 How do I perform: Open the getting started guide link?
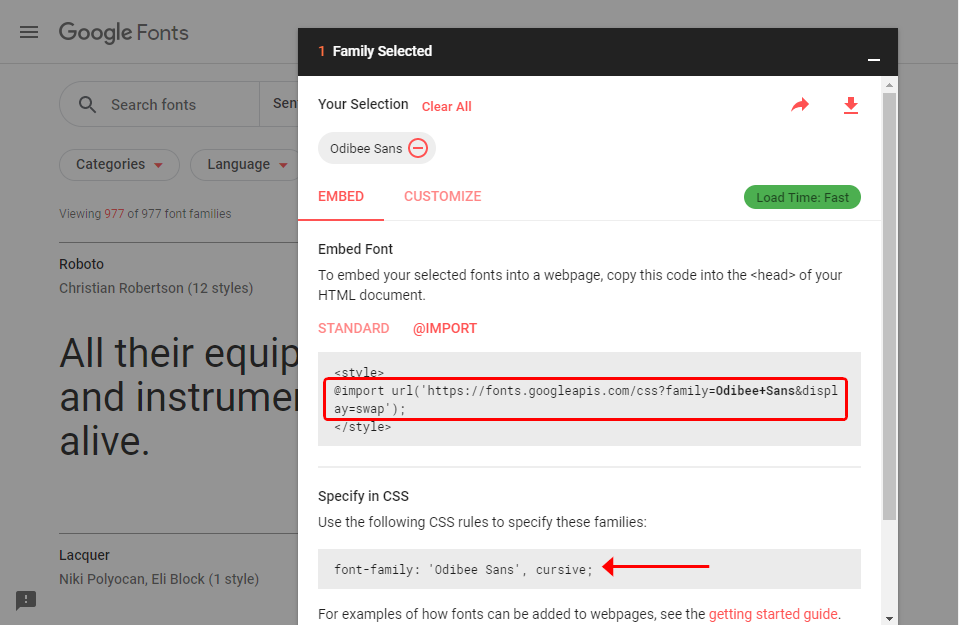click(x=773, y=614)
